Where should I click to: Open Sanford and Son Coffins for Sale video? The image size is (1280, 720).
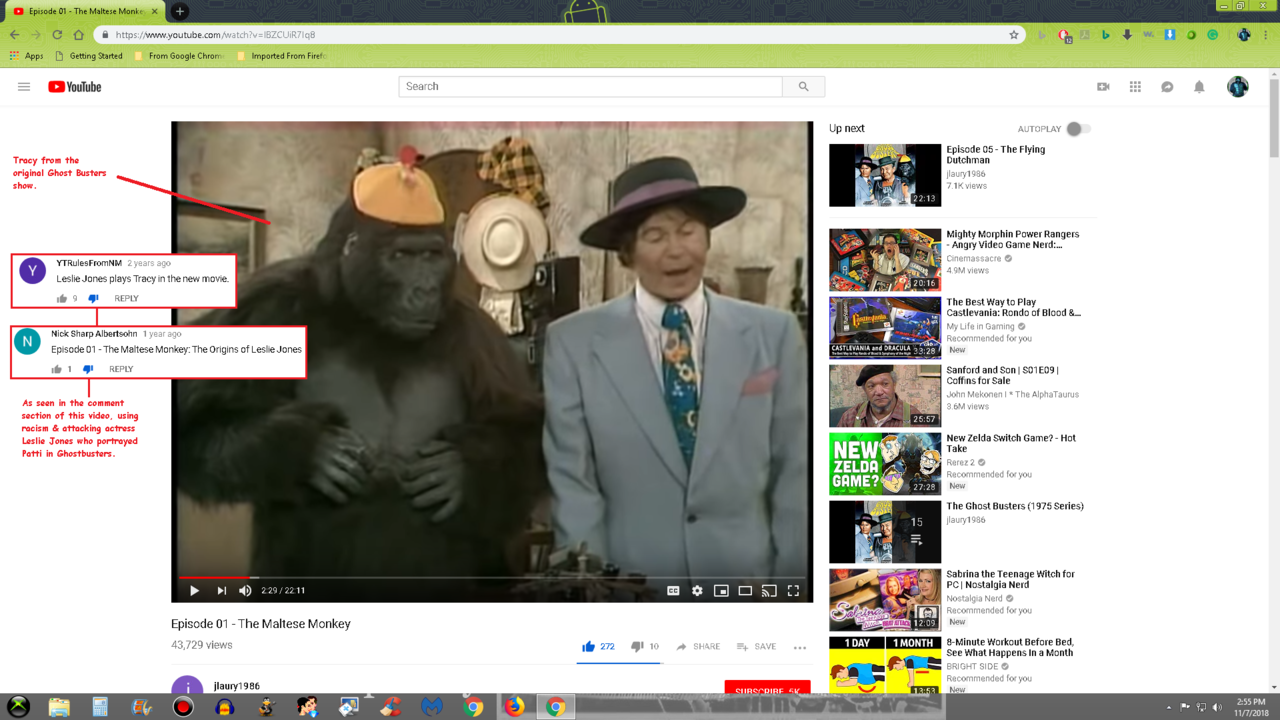tap(1003, 375)
